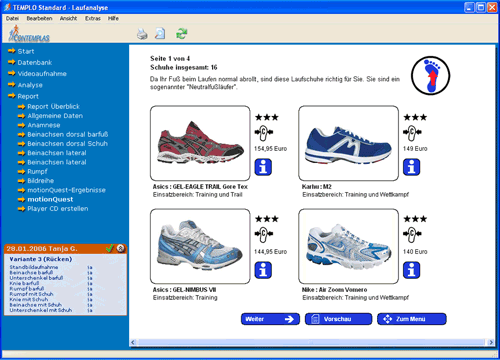Select Beinachse barfuß in Variante list
Screen dimensions: 500x360
tap(31, 272)
